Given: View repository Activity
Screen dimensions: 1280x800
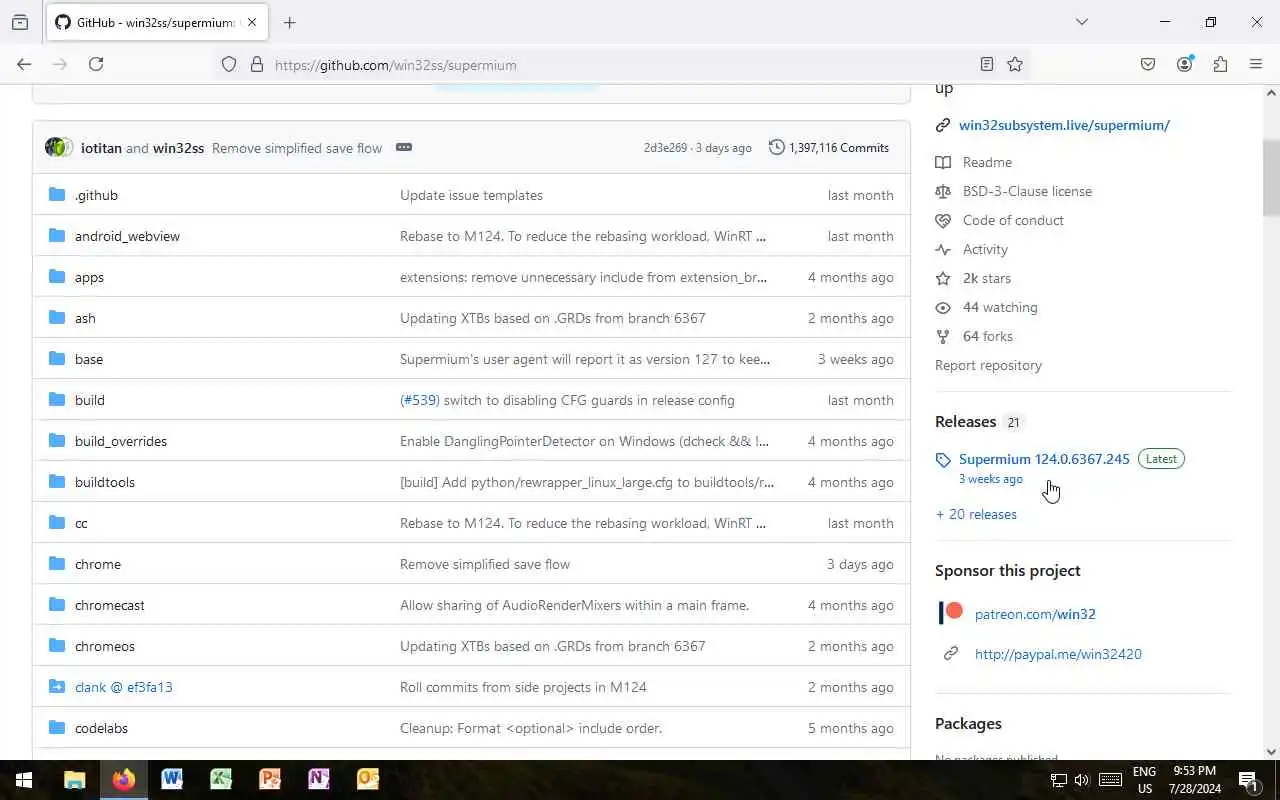Looking at the screenshot, I should tap(985, 249).
